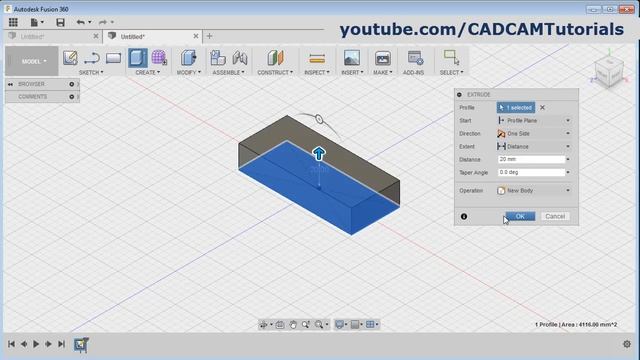Click the Insert image icon
This screenshot has height=360, width=640.
[352, 58]
